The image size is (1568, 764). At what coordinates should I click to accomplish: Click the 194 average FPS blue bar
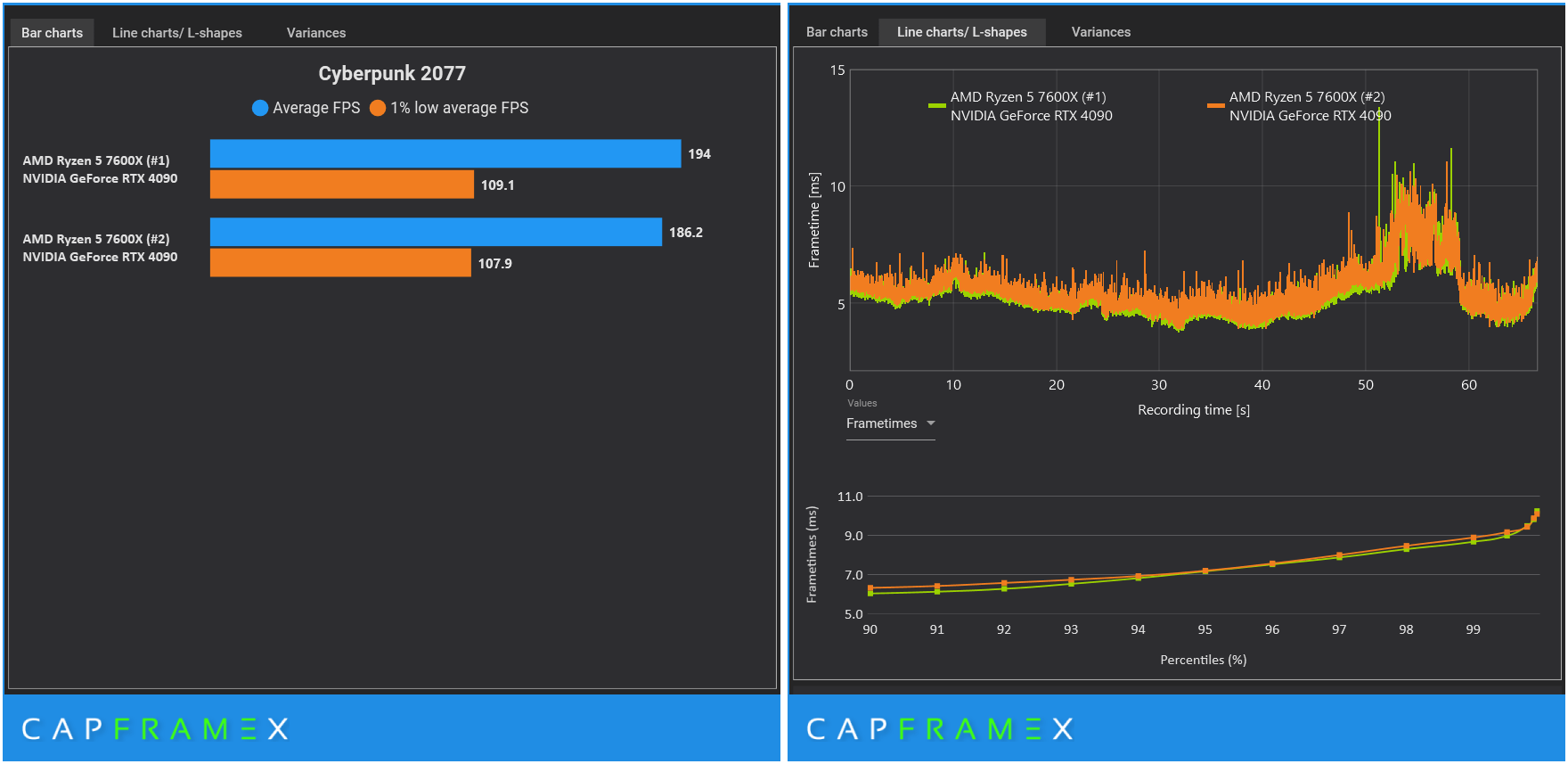click(445, 153)
